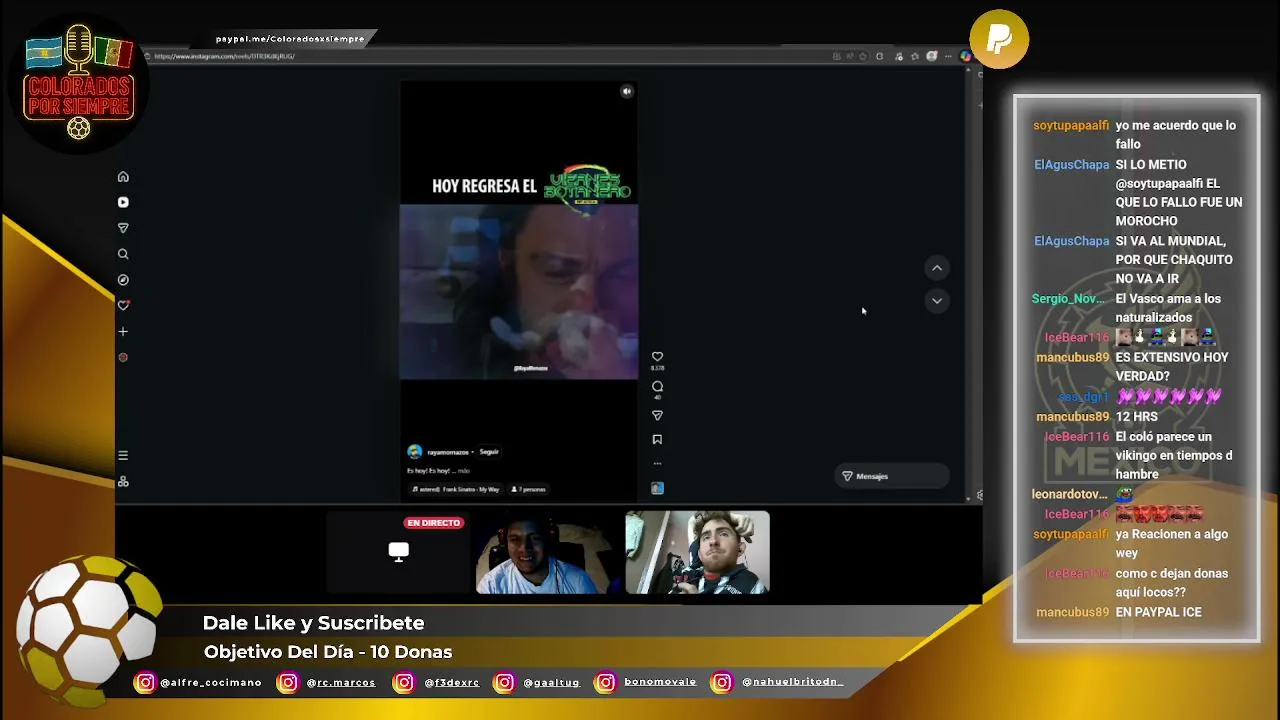Open profile avatar in Instagram sidebar
The height and width of the screenshot is (720, 1280).
pos(123,357)
